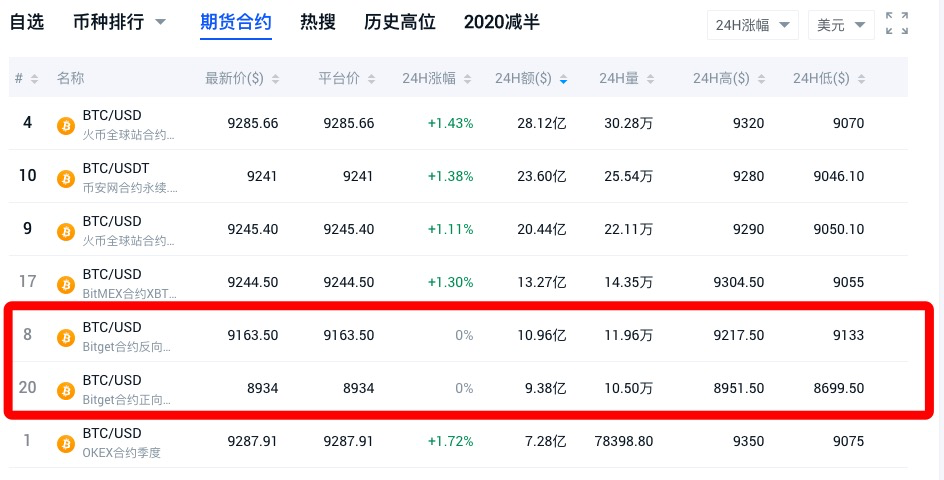Open the 美元 currency dropdown

[x=841, y=25]
